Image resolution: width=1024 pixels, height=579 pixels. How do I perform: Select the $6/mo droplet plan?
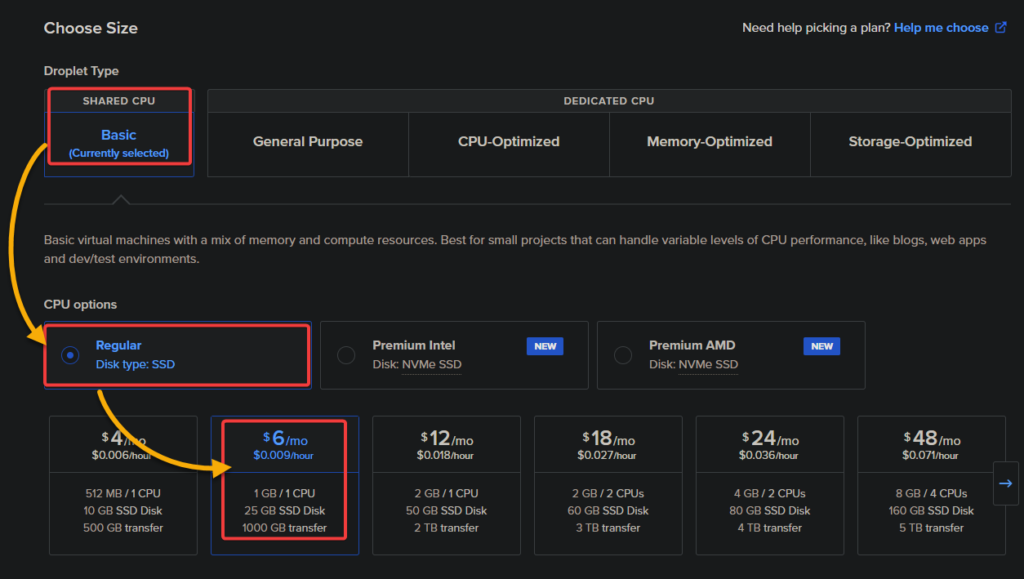pos(284,485)
